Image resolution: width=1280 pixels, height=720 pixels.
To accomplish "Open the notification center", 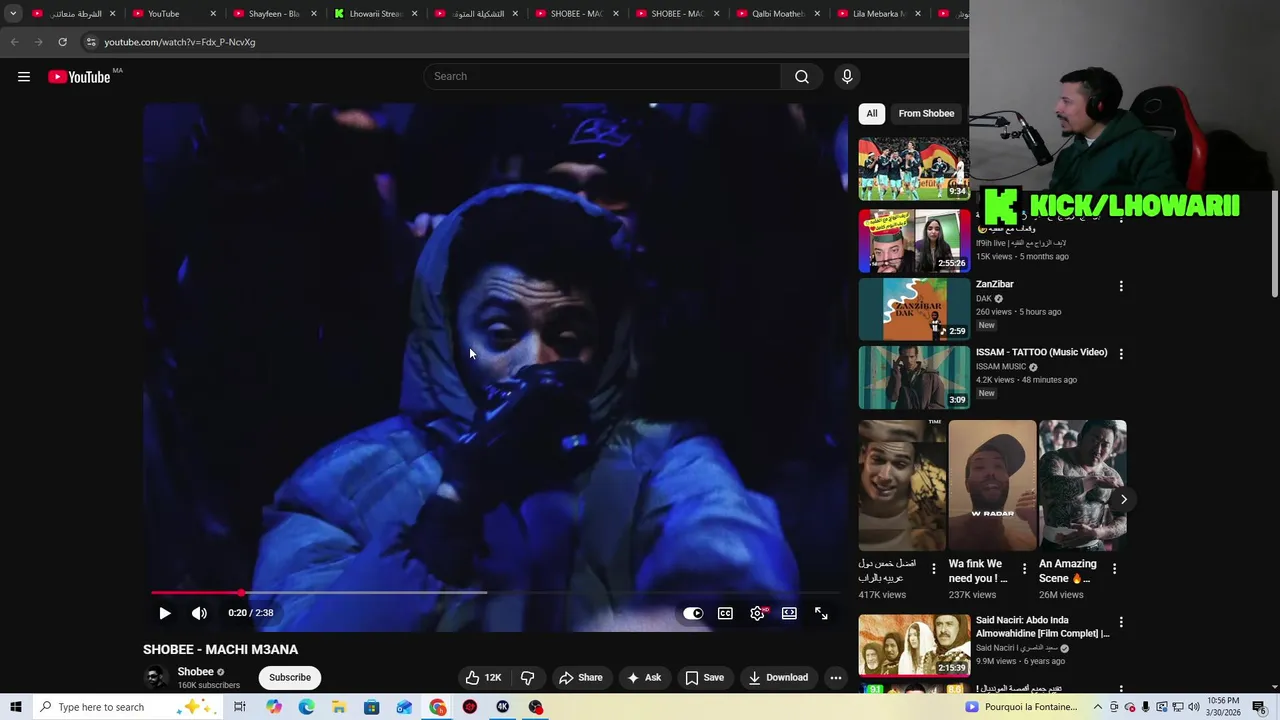I will coord(1259,707).
